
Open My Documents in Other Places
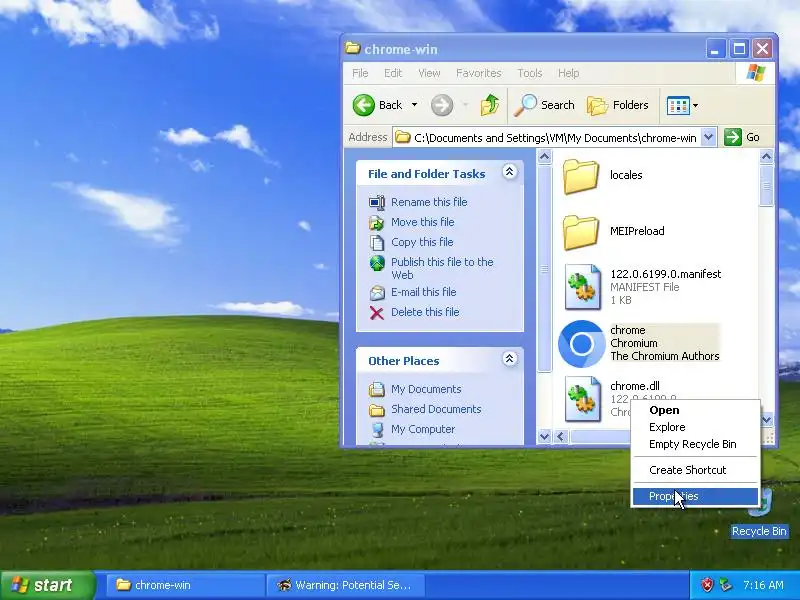[426, 389]
